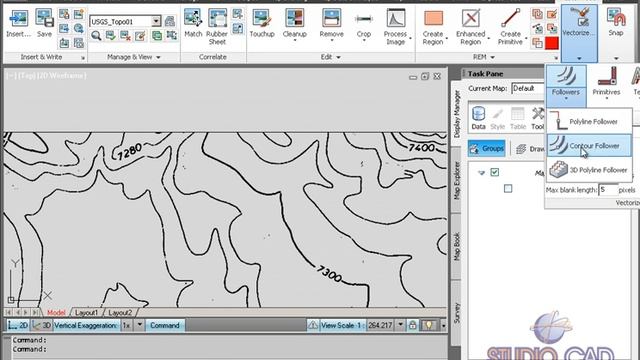Tick the empty checkbox below the checked layer
Viewport: 640px width, 360px height.
coord(508,189)
